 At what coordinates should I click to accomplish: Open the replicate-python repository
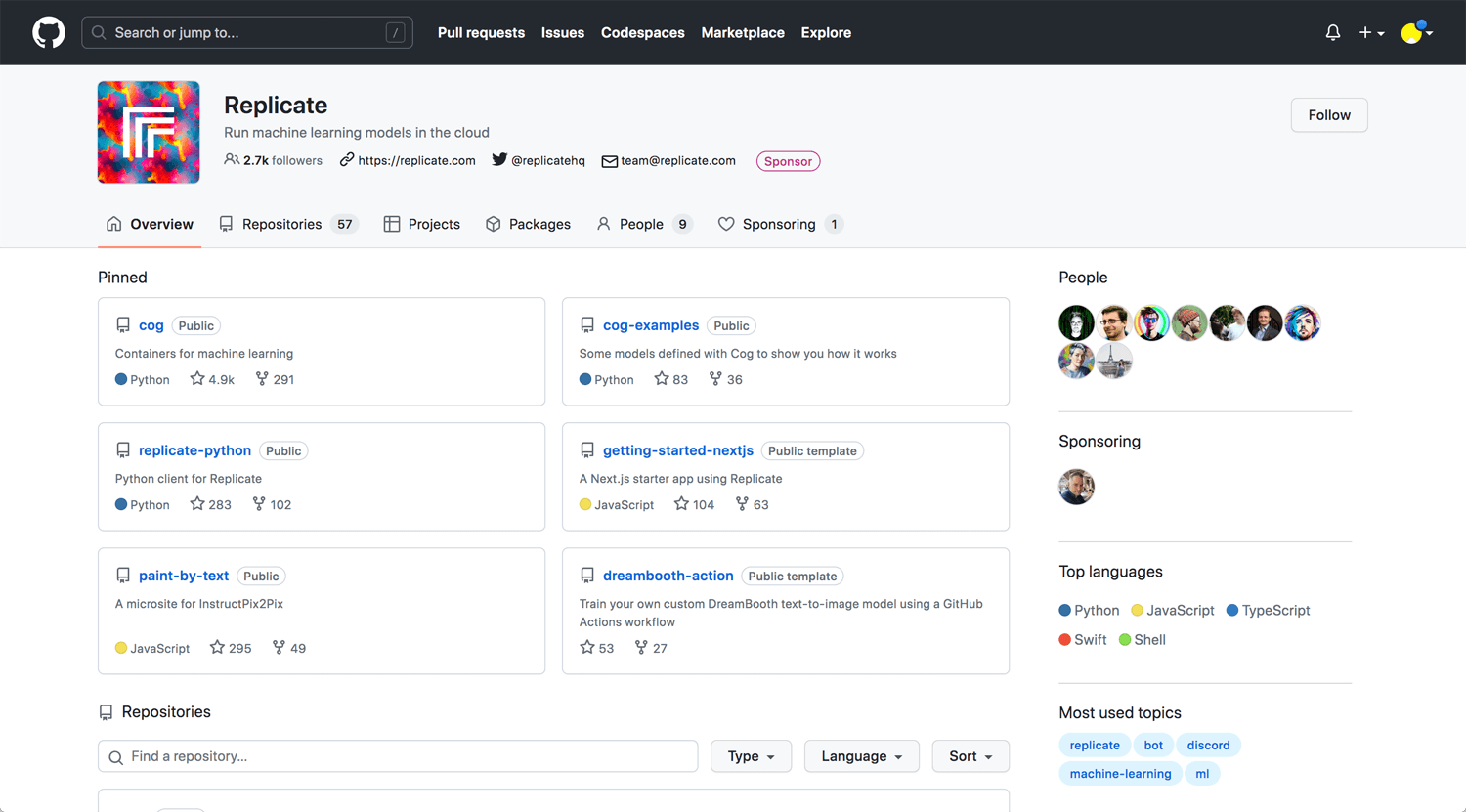coord(194,450)
